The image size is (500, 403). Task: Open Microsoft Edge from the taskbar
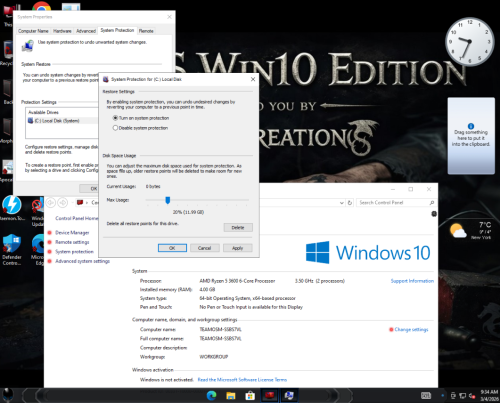tap(211, 395)
